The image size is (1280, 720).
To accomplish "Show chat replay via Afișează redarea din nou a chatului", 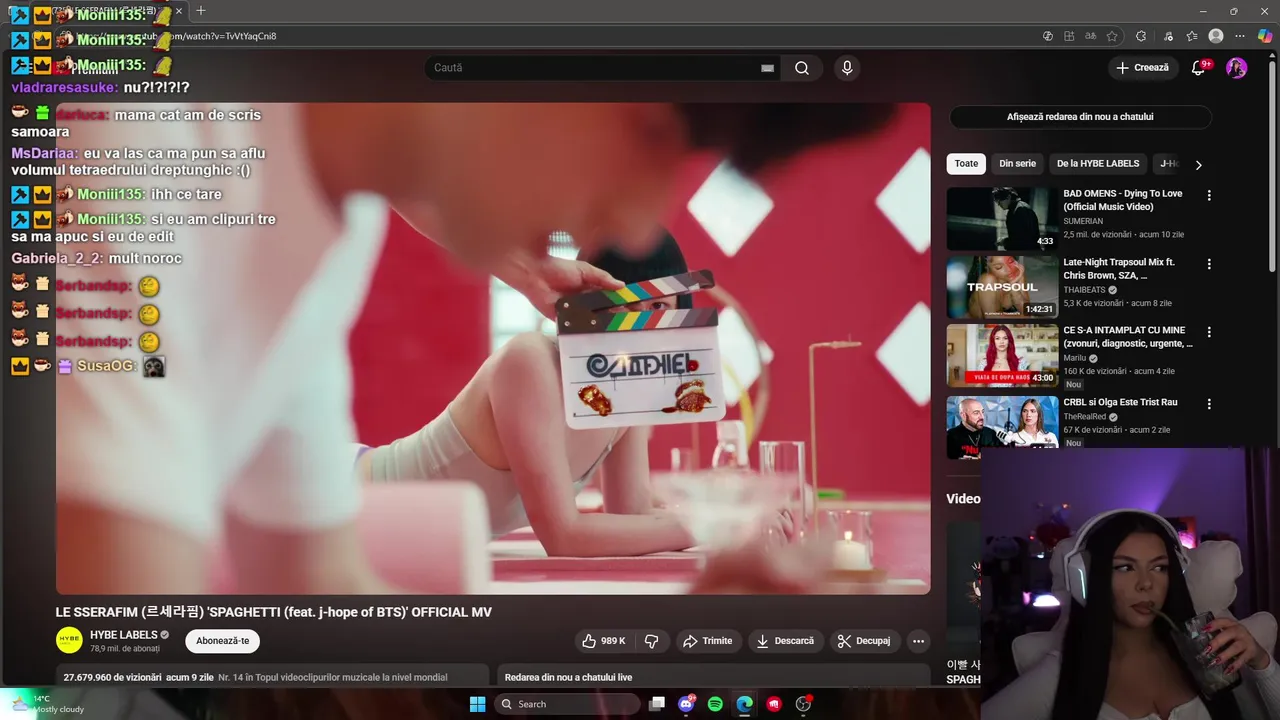I will (x=1080, y=117).
